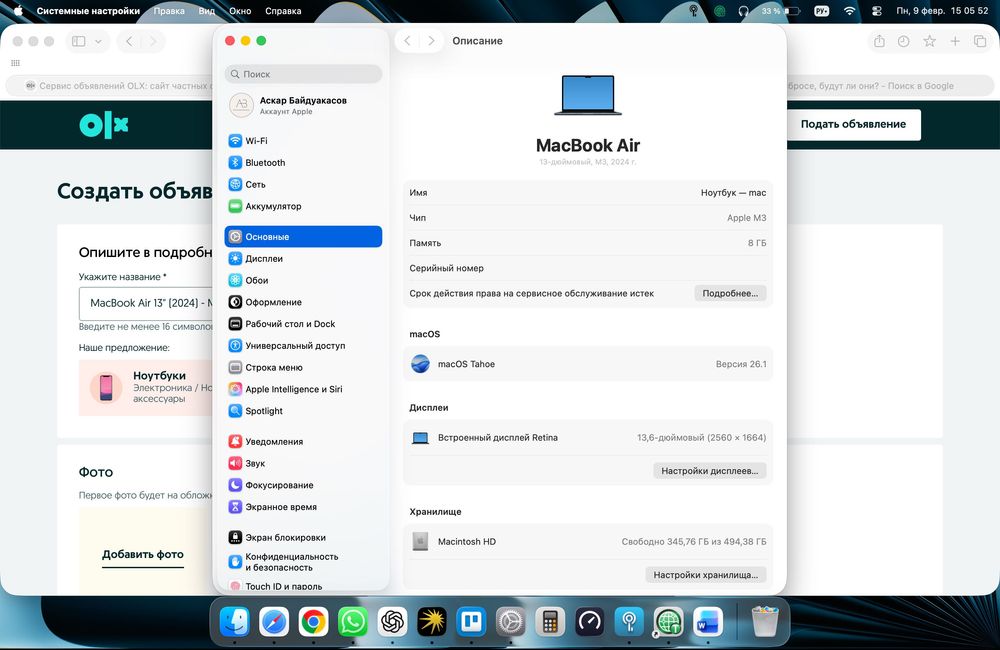Image resolution: width=1000 pixels, height=650 pixels.
Task: Open Microsoft Word in the Dock
Action: [x=708, y=621]
